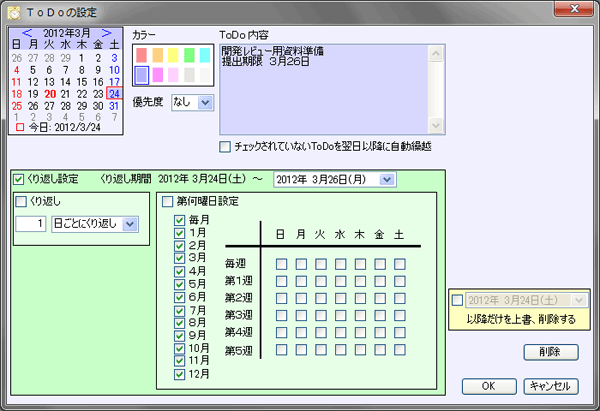600x411 pixels.
Task: Click the 今日: 2012/3/24 today link
Action: click(58, 127)
